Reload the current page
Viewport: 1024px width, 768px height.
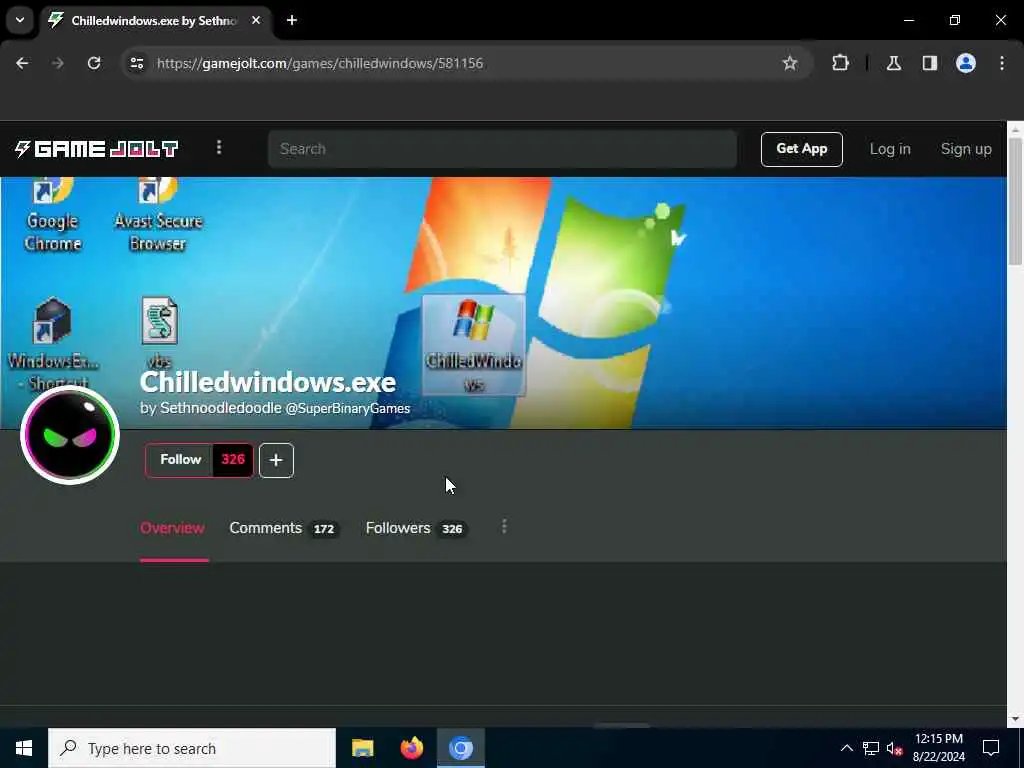[x=94, y=63]
